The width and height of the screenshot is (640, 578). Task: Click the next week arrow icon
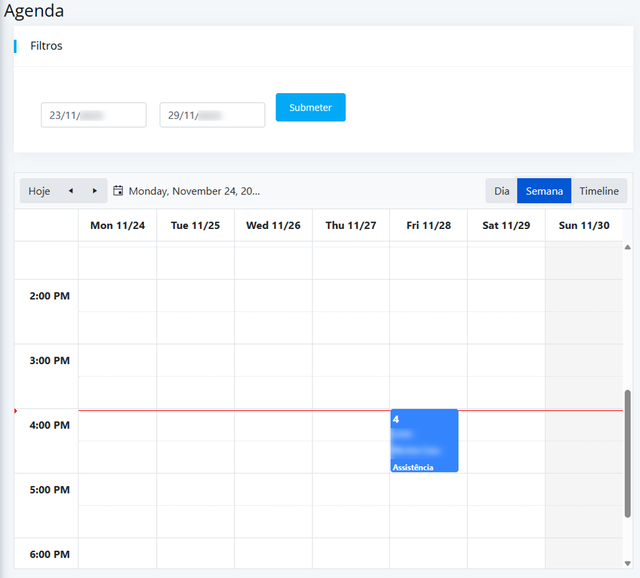(x=95, y=191)
